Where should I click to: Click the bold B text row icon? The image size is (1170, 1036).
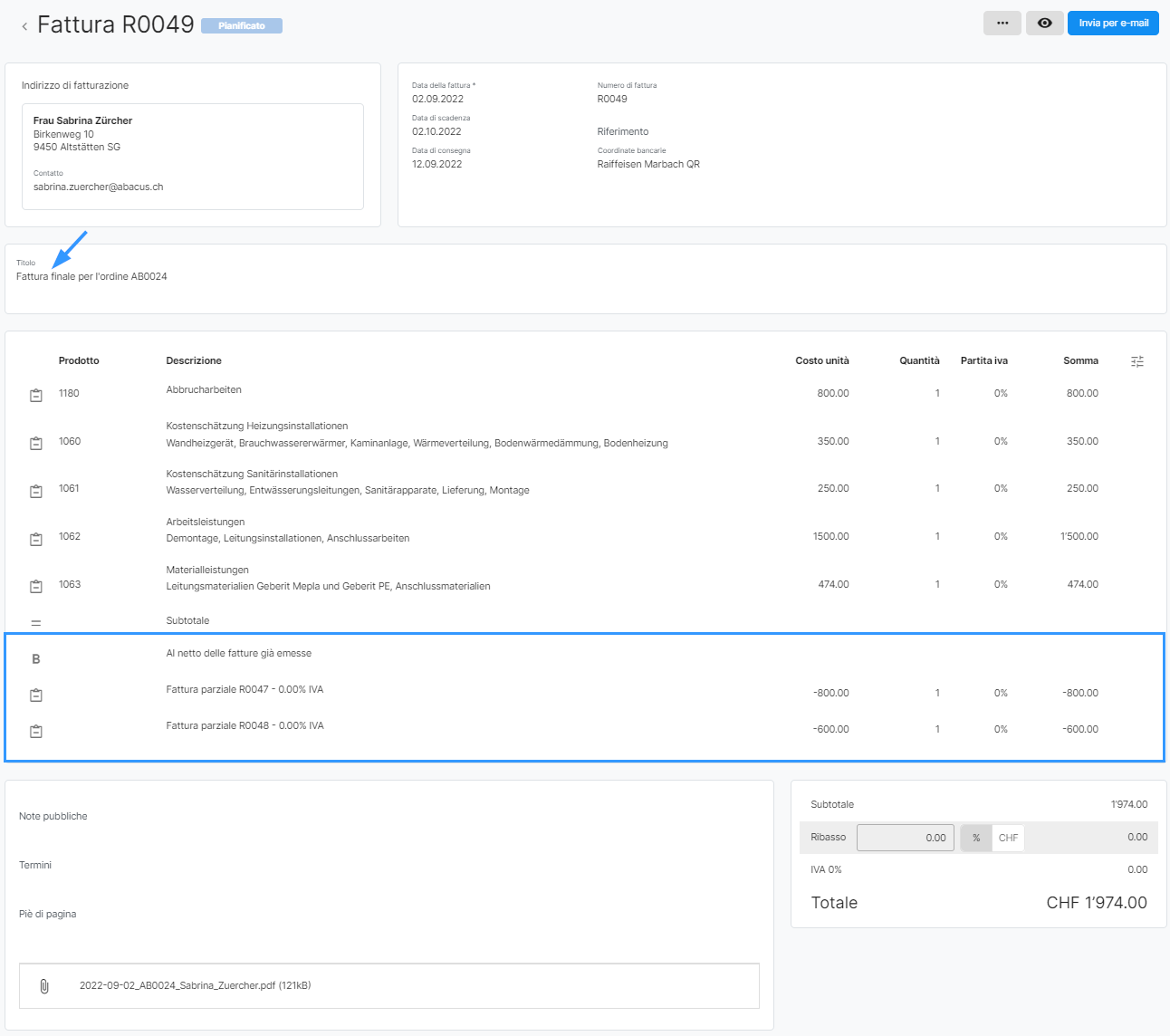36,659
